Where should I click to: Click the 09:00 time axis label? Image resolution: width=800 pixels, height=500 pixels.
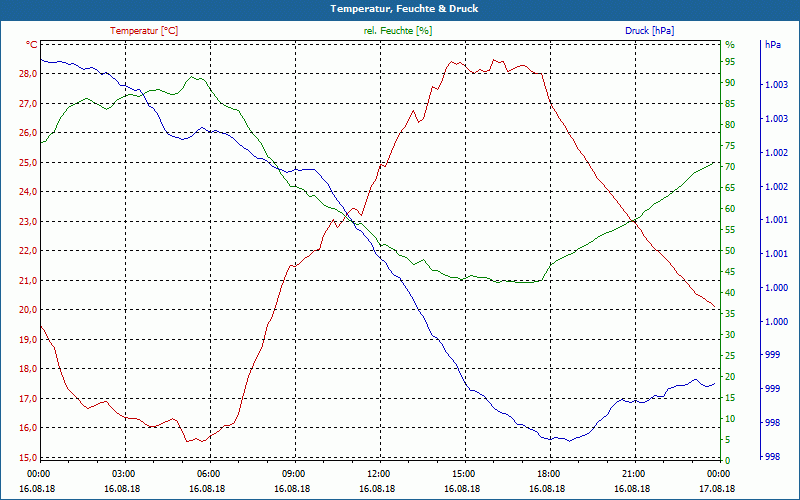coord(294,473)
